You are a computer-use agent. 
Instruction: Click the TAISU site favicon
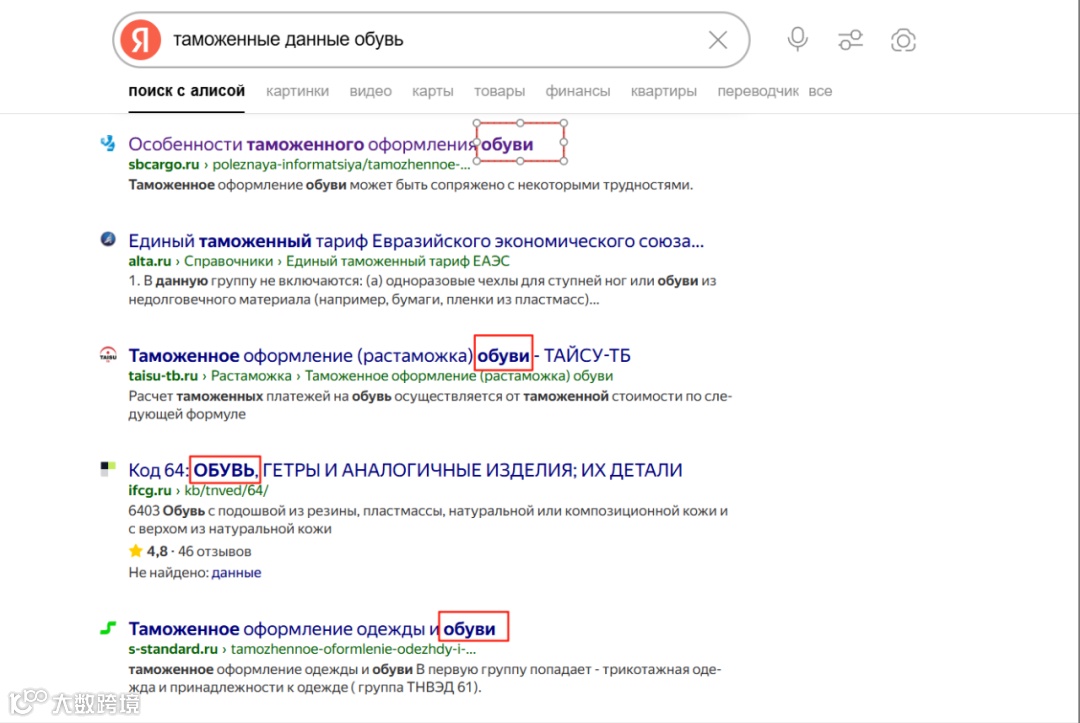tap(108, 354)
